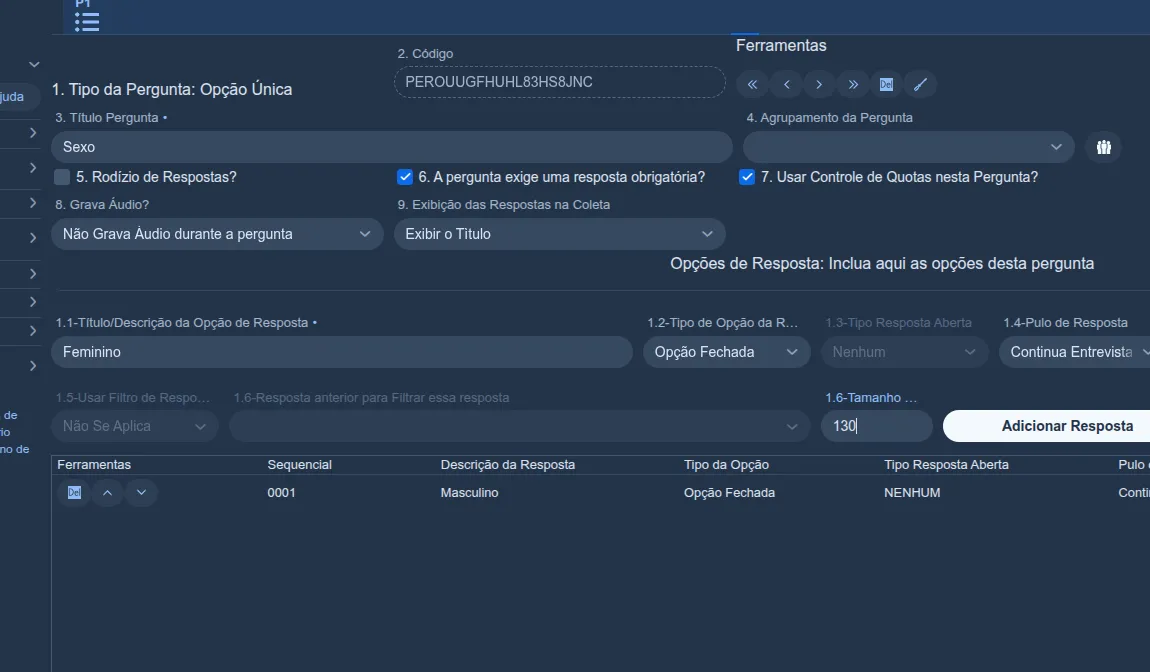This screenshot has height=672, width=1150.
Task: Go to next question arrow
Action: point(819,84)
